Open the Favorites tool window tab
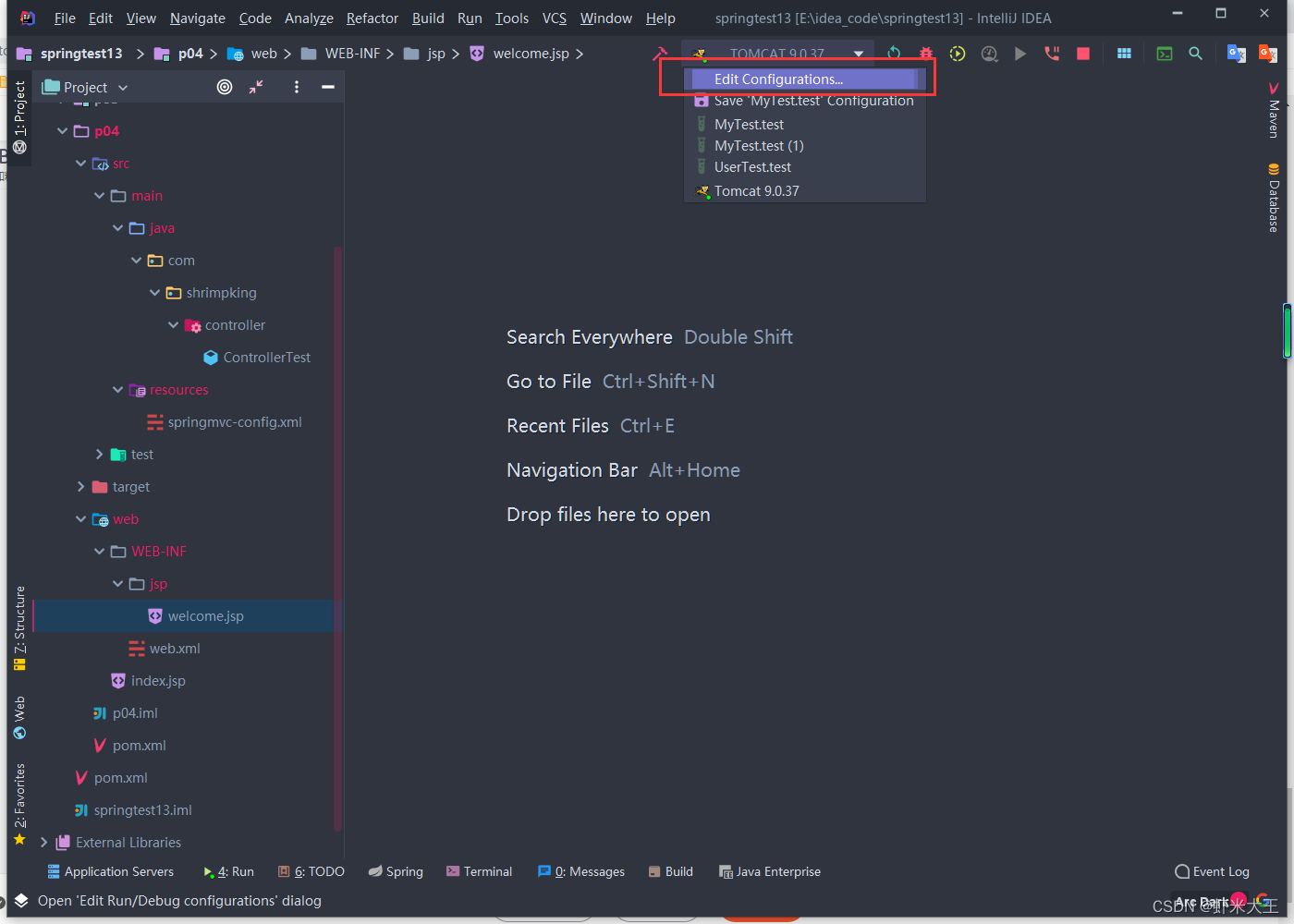 [x=19, y=804]
